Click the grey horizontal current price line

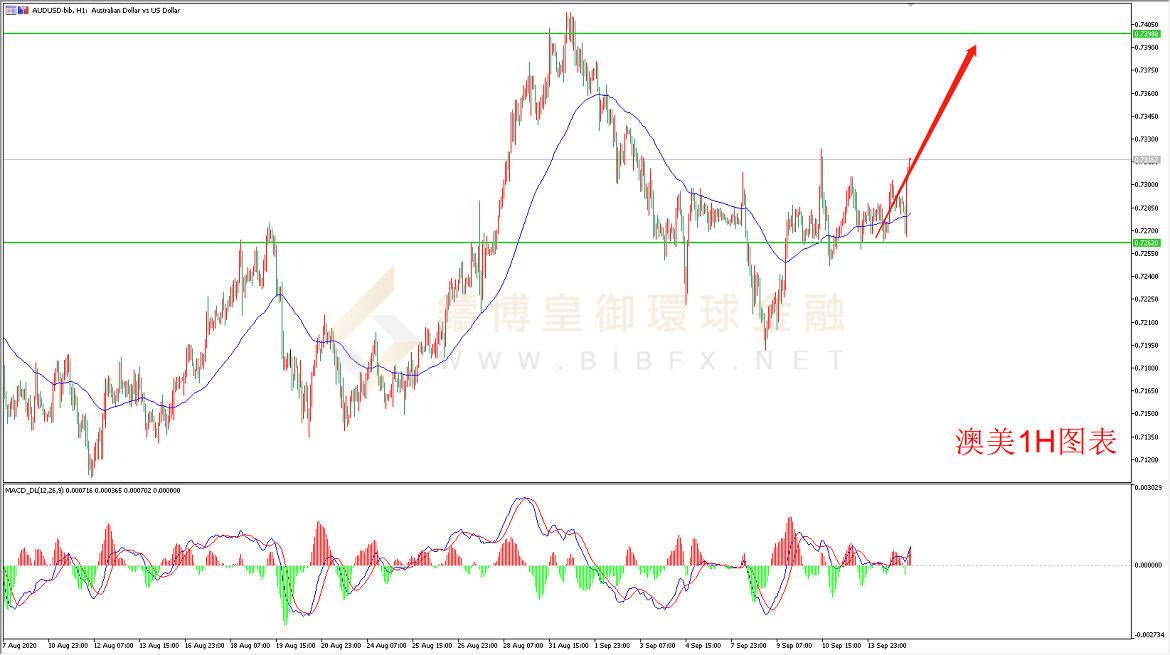567,160
